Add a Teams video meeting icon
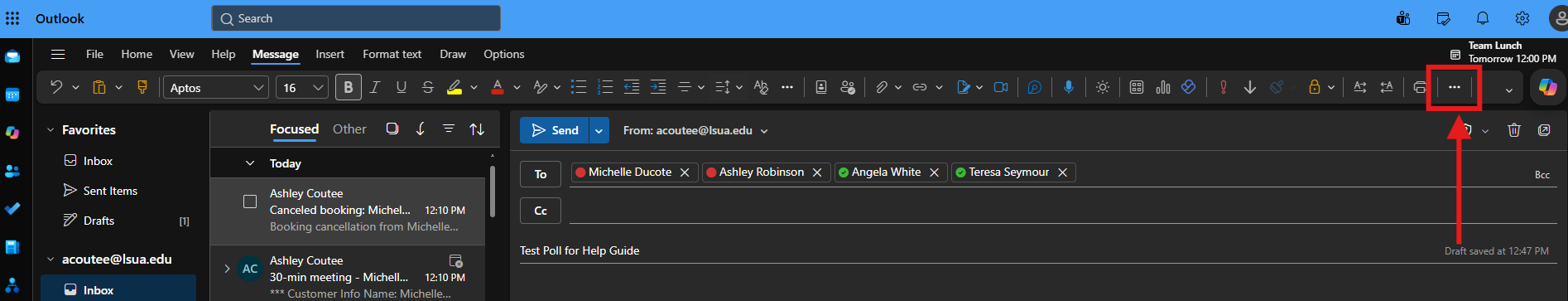The width and height of the screenshot is (1568, 301). pos(1001,87)
